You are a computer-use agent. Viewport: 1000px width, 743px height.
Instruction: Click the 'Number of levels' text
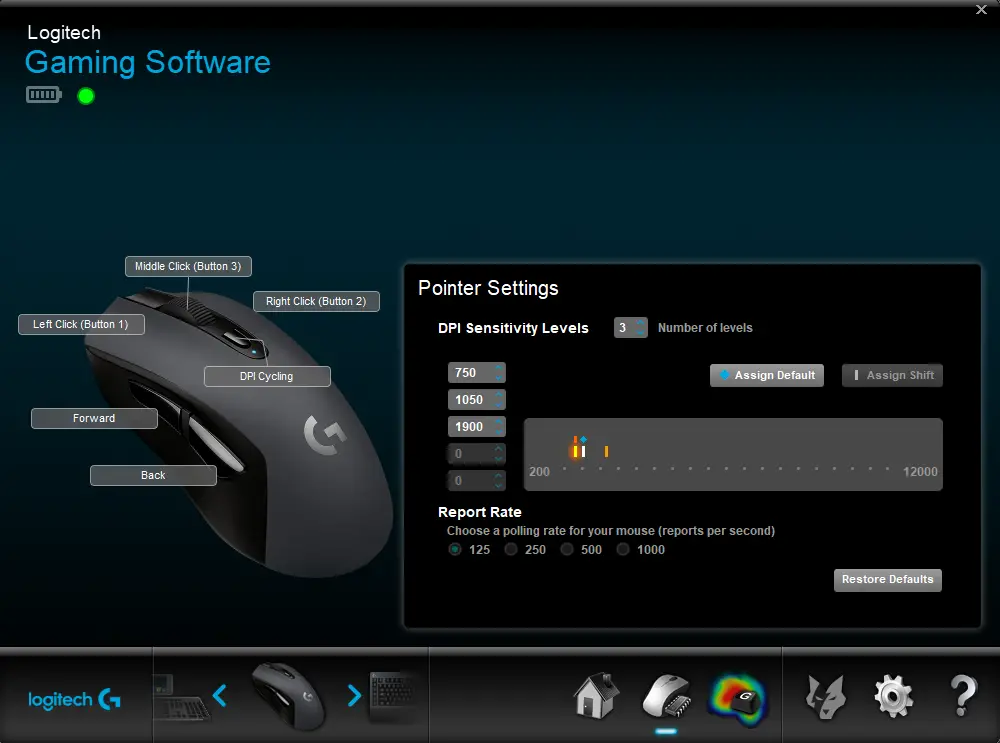pyautogui.click(x=705, y=328)
